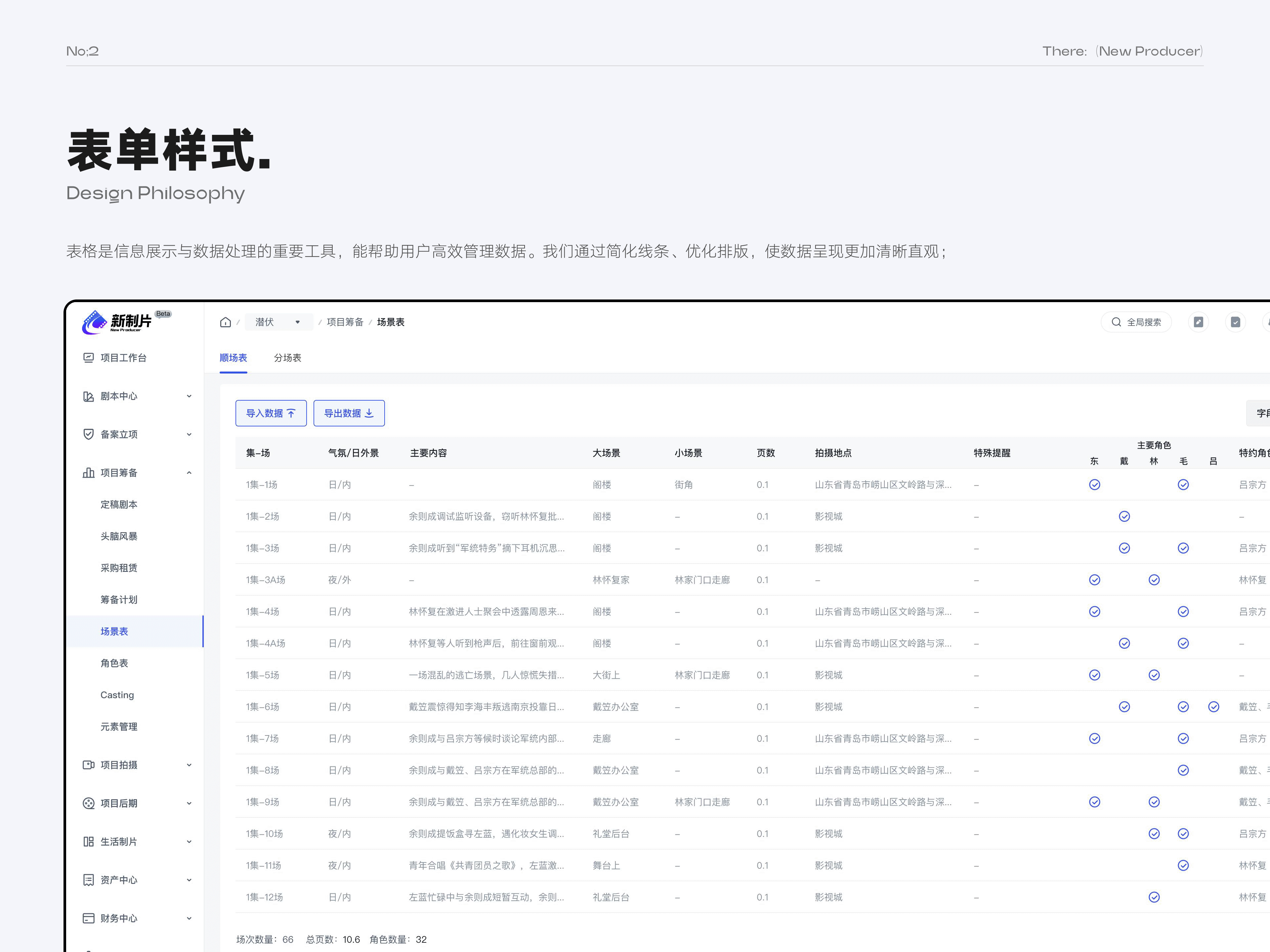Click the 集-场 column header
Image resolution: width=1270 pixels, height=952 pixels.
point(258,453)
